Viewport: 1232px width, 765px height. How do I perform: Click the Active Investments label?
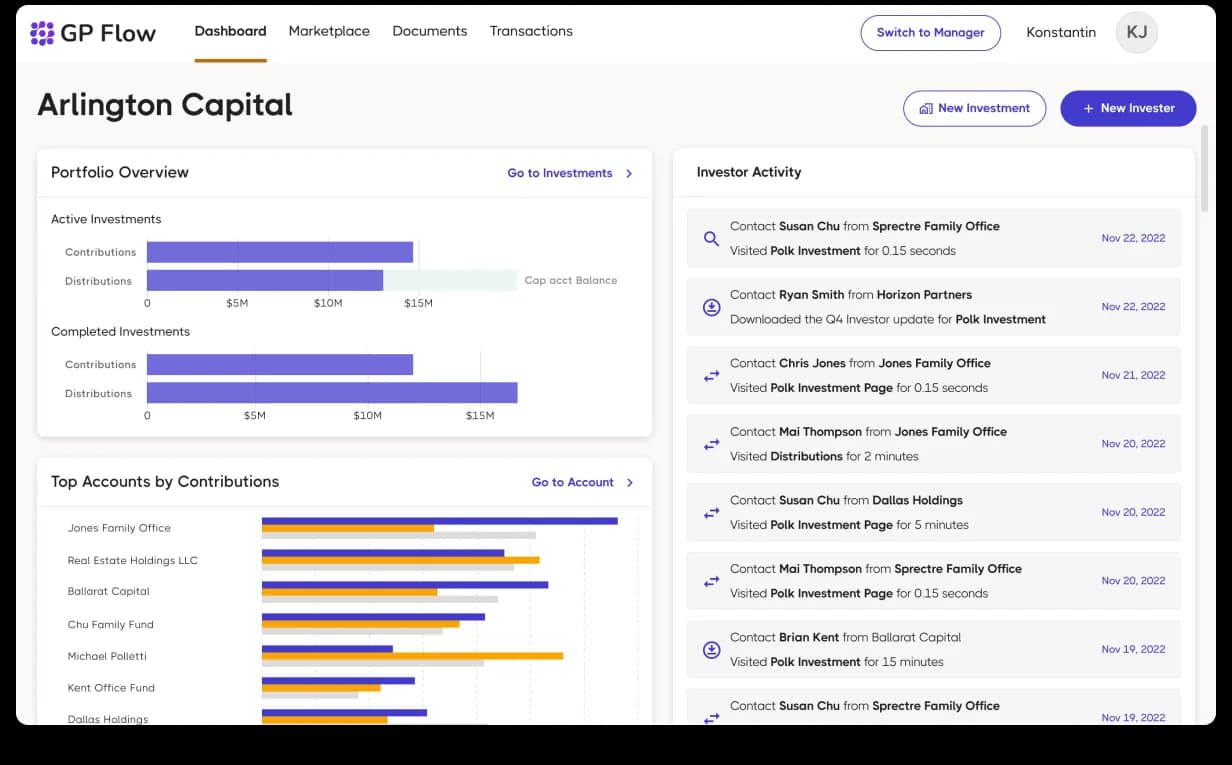point(106,219)
